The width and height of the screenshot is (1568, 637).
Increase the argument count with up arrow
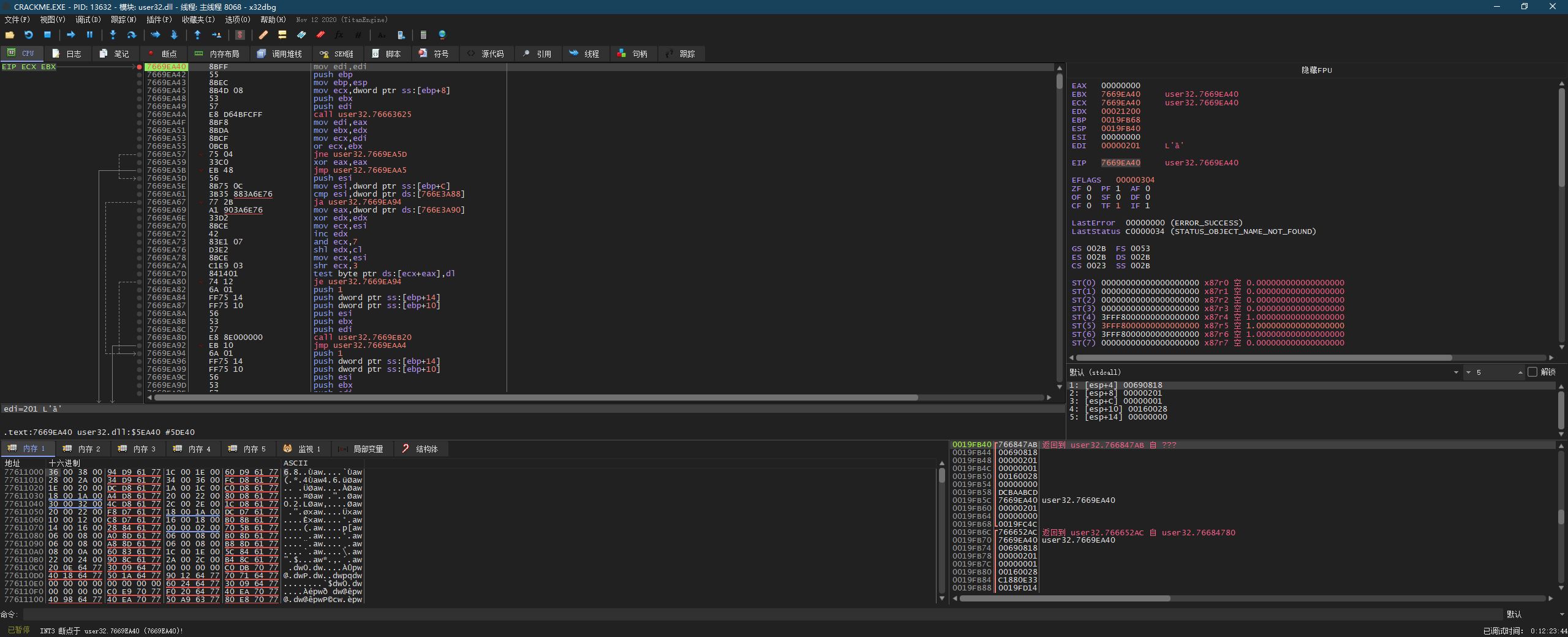point(1520,371)
